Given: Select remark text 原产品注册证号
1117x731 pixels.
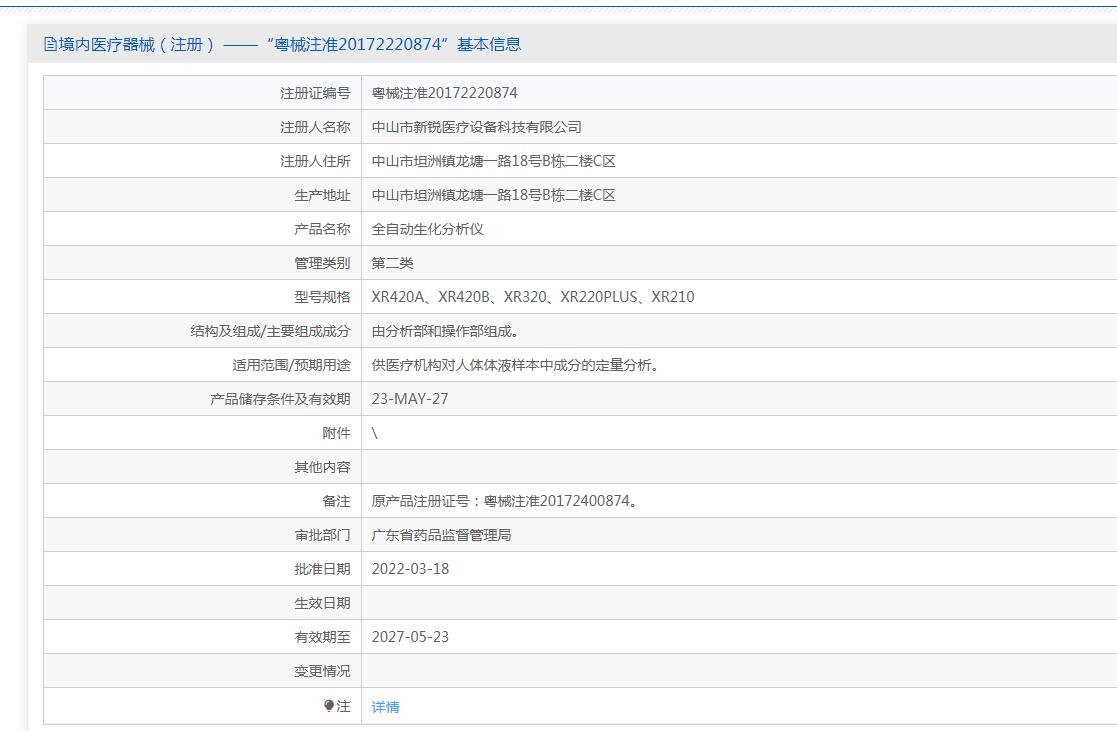Looking at the screenshot, I should pyautogui.click(x=504, y=501).
